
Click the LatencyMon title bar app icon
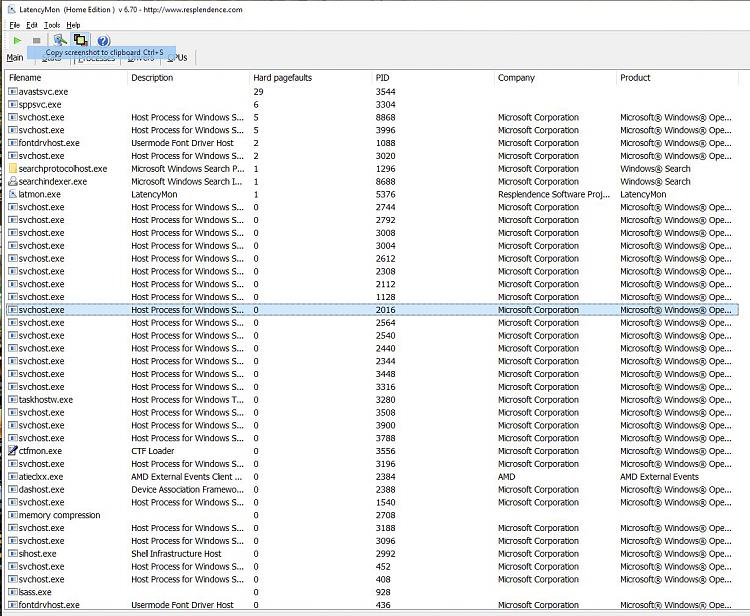[11, 9]
